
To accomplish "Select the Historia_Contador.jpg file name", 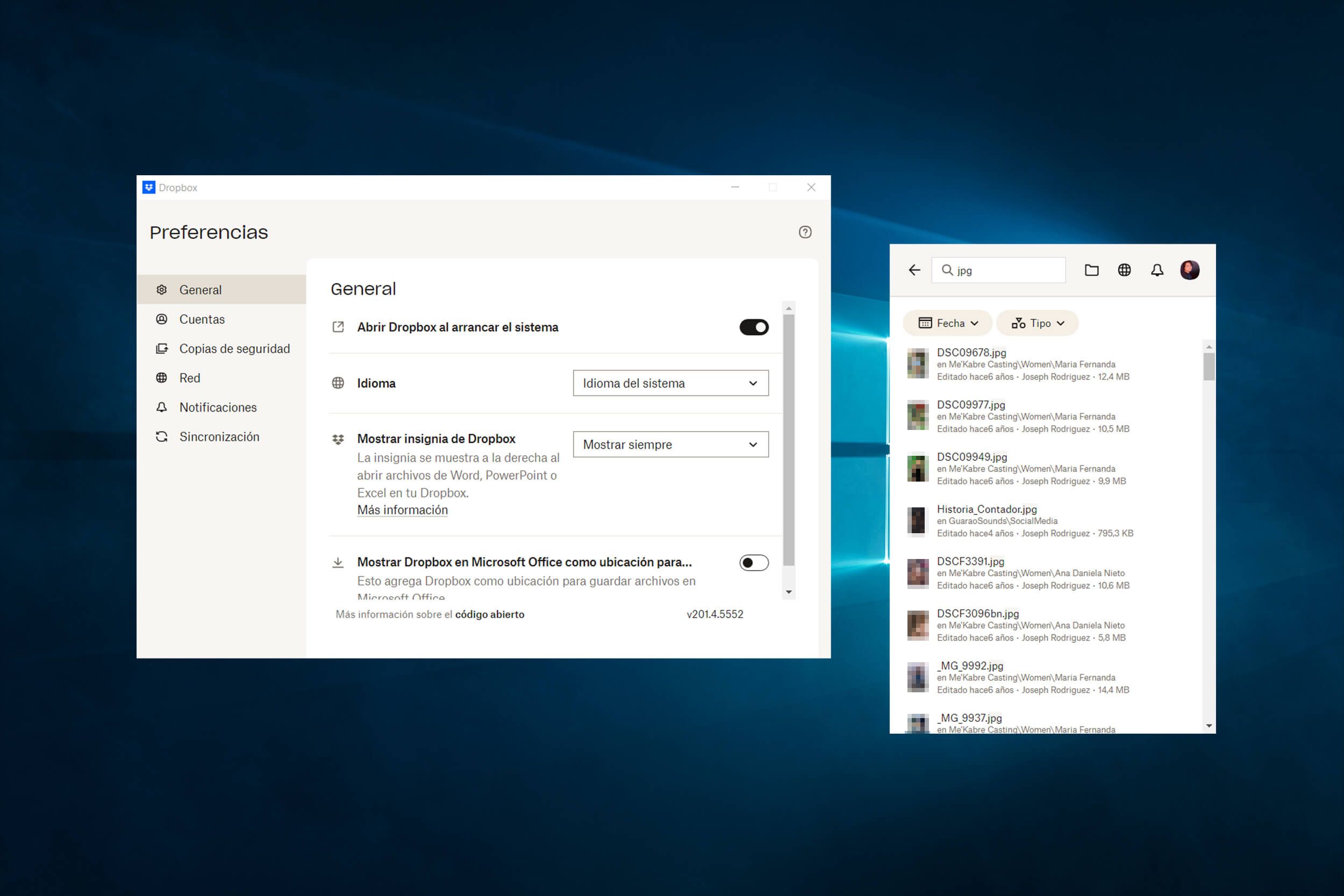I will [987, 509].
